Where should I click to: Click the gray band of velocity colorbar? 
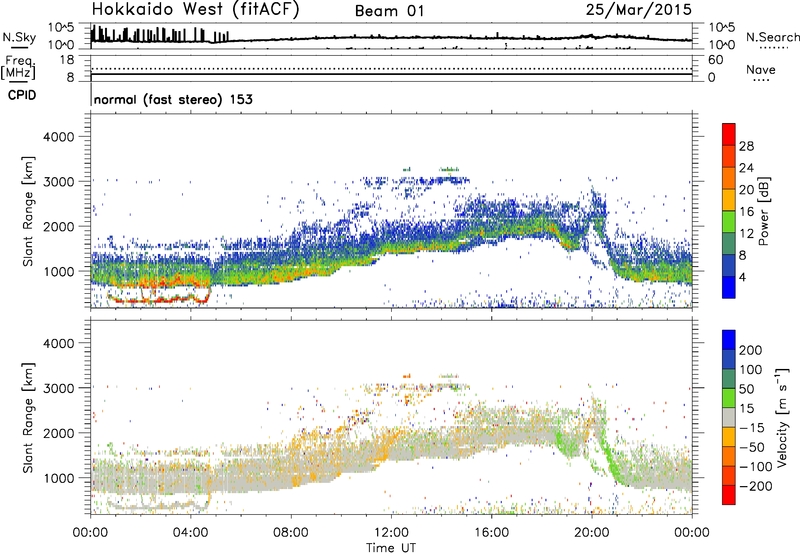729,417
